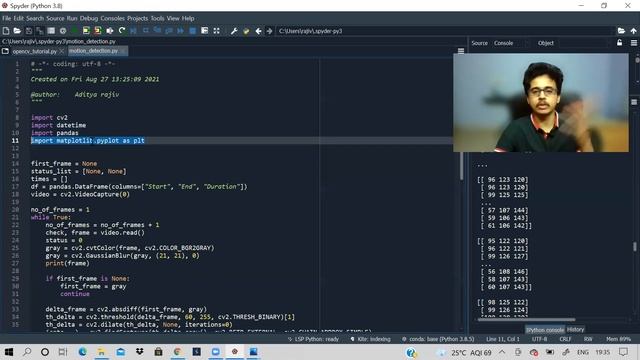Open the Debug menu
The width and height of the screenshot is (640, 360).
89,18
